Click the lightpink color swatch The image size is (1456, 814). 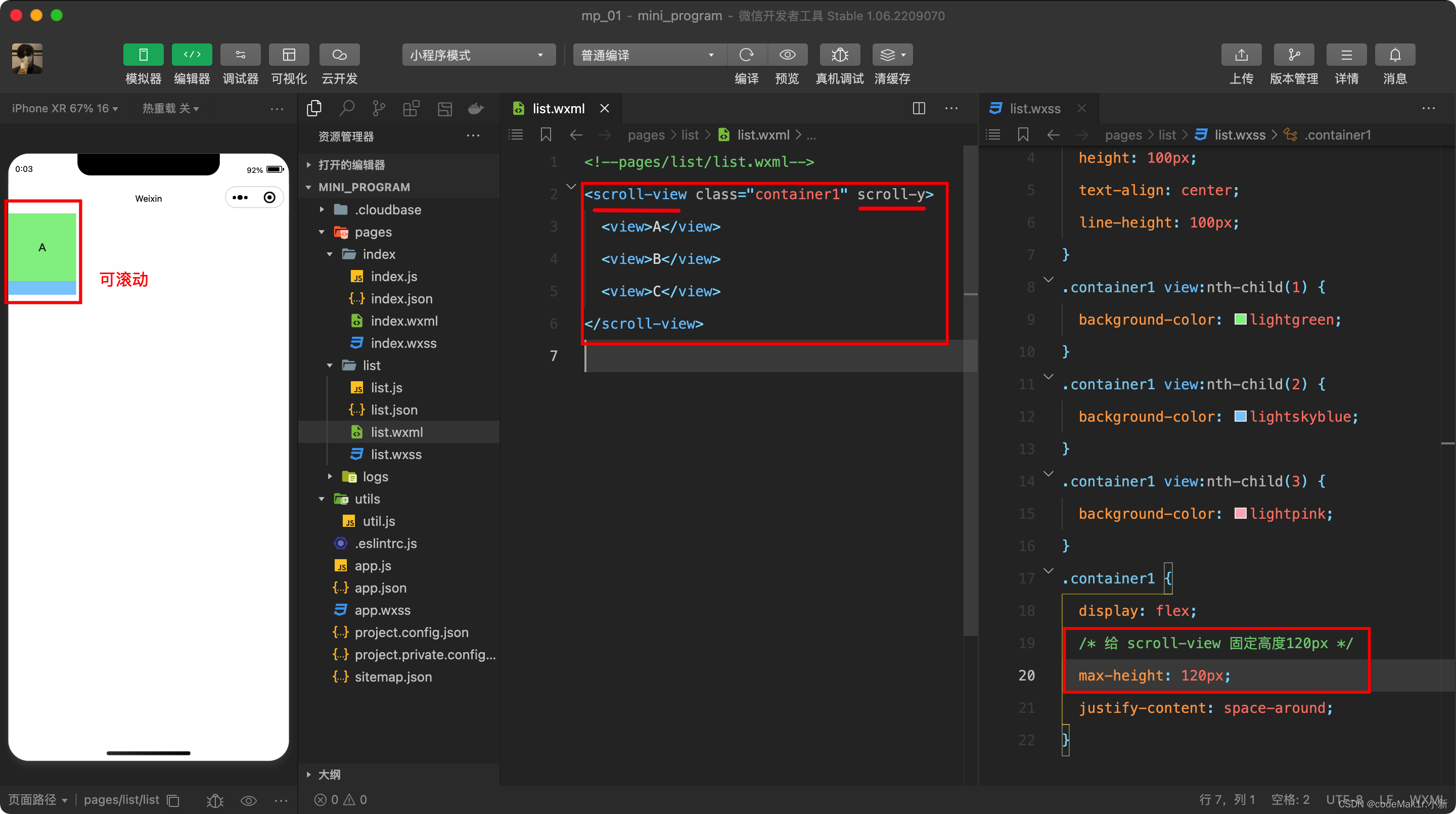click(1240, 513)
